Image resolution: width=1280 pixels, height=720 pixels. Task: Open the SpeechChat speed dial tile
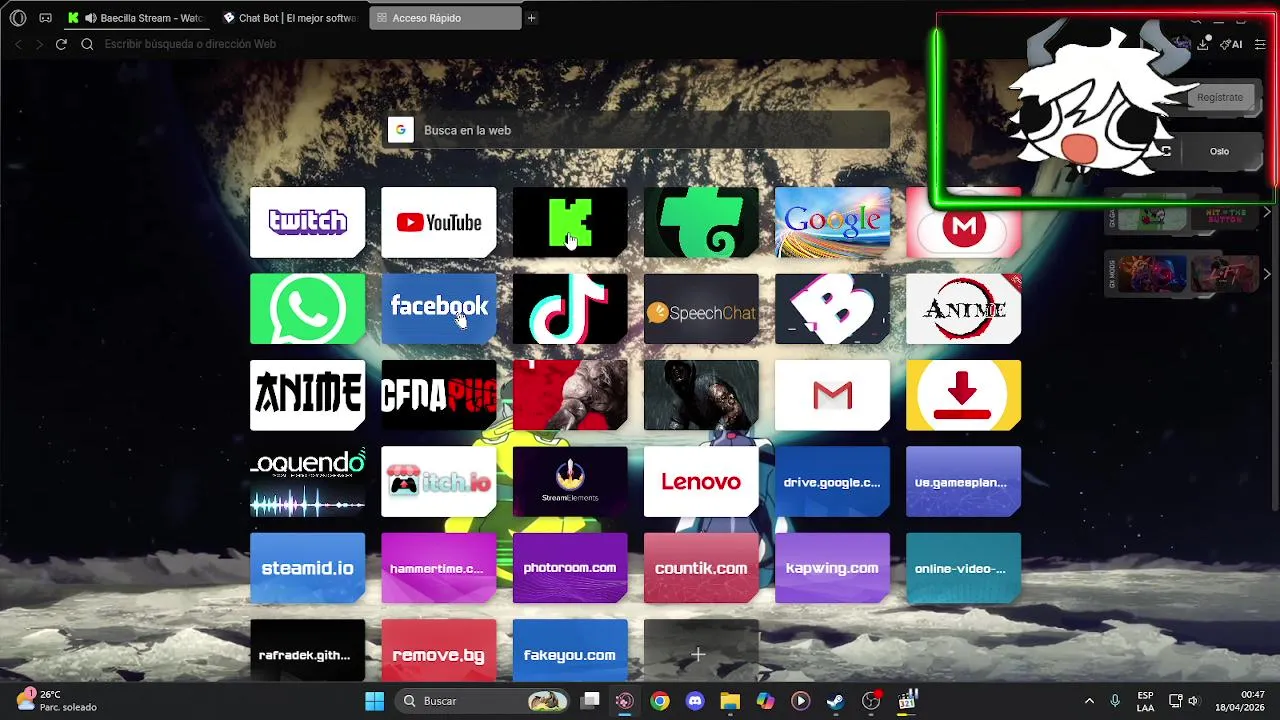pos(701,309)
